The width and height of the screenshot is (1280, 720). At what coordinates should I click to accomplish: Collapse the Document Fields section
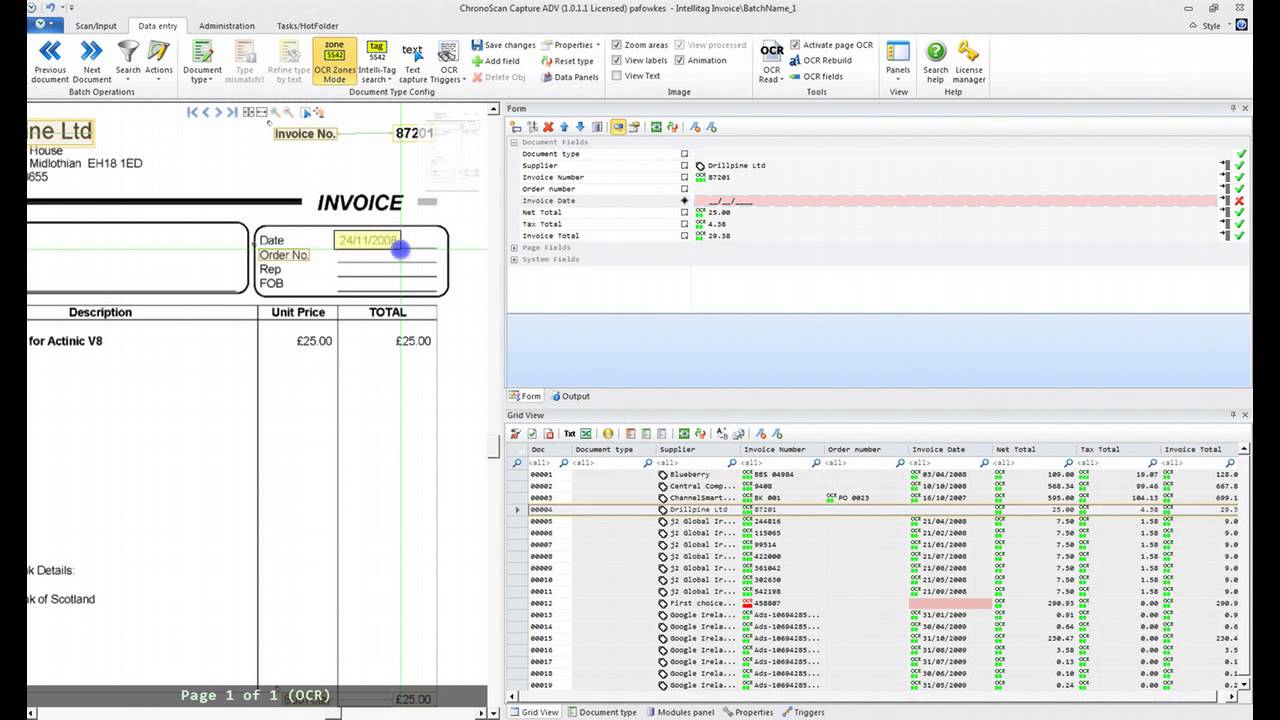[514, 142]
